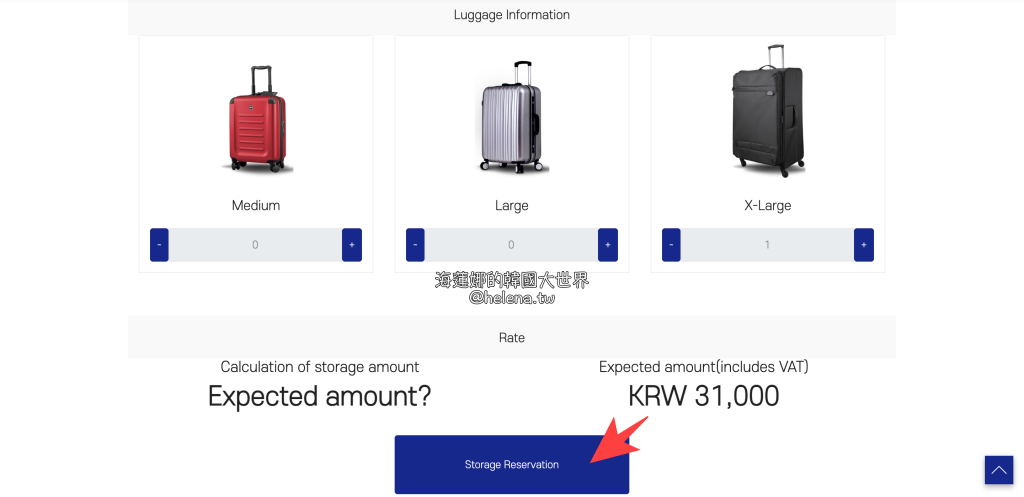Decrease X-Large luggage count with minus button
The image size is (1024, 497).
point(671,245)
